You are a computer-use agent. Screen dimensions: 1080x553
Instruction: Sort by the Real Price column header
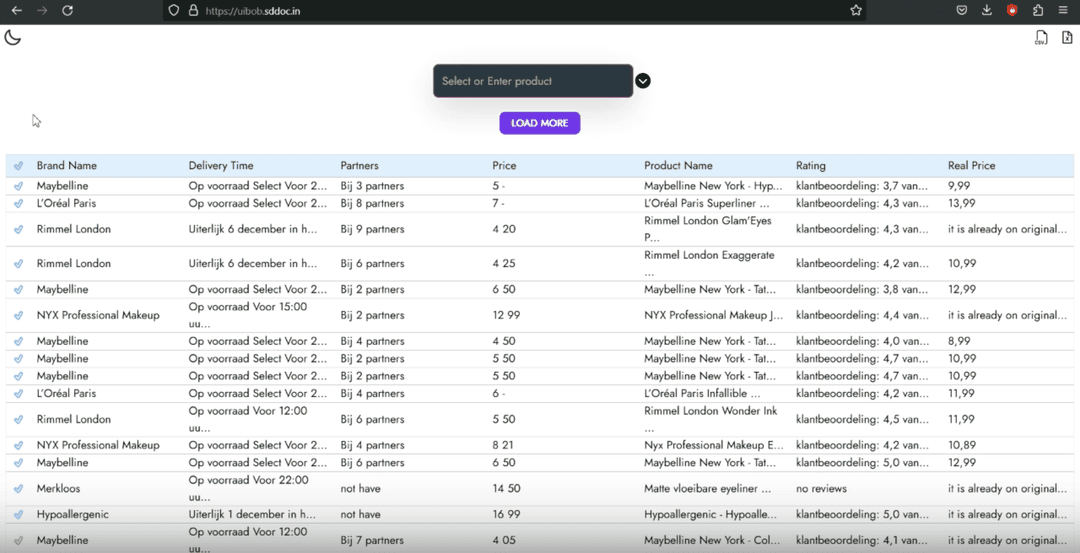(x=971, y=165)
